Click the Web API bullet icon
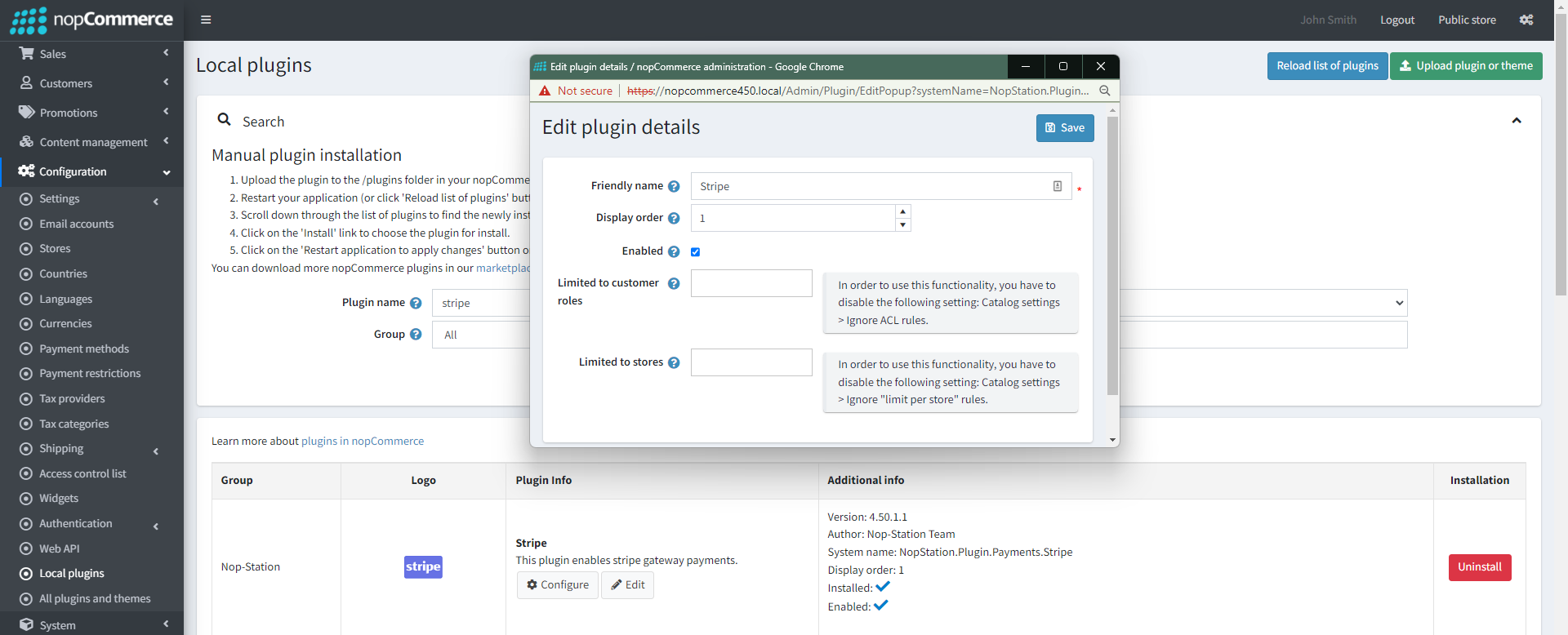 tap(26, 548)
